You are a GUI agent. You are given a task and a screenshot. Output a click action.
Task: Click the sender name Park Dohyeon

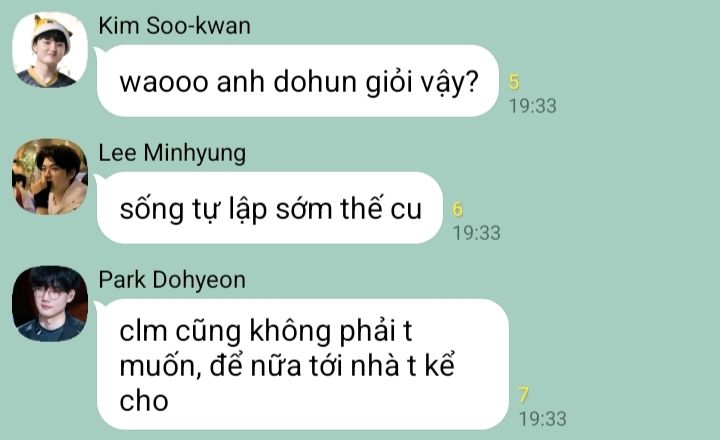pos(172,280)
